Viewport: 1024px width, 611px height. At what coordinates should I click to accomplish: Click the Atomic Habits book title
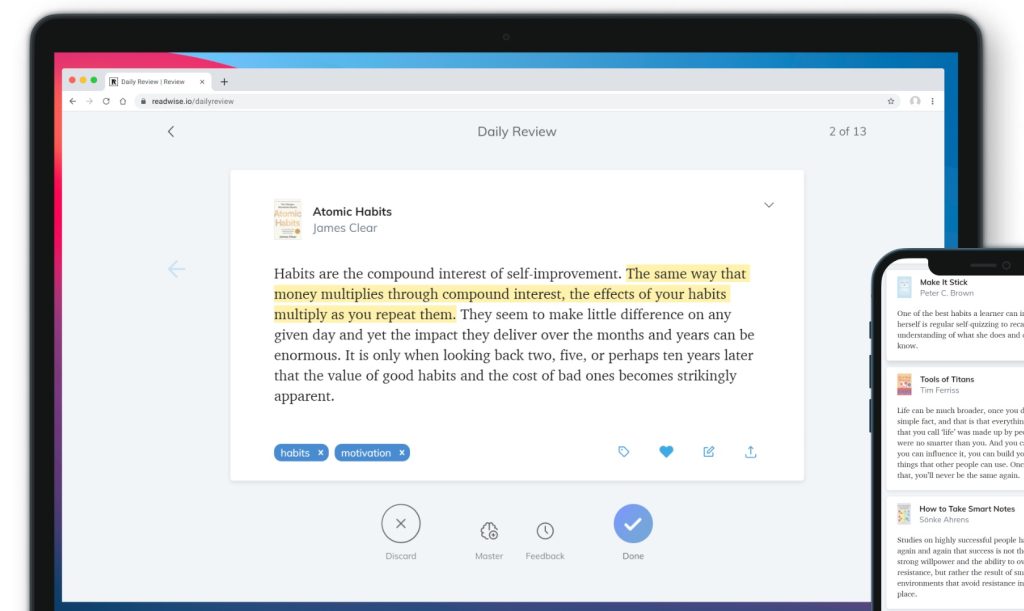pos(352,212)
